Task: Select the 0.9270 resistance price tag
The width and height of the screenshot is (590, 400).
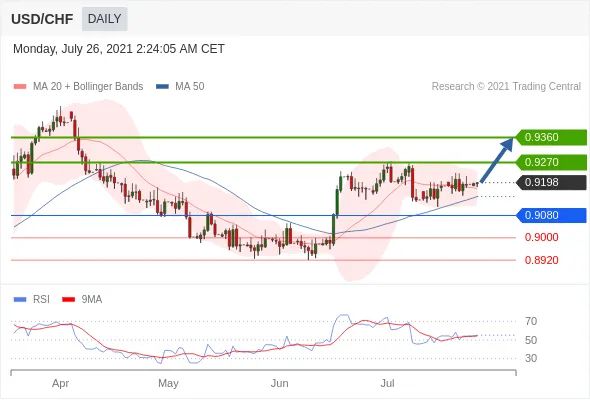Action: (x=551, y=162)
